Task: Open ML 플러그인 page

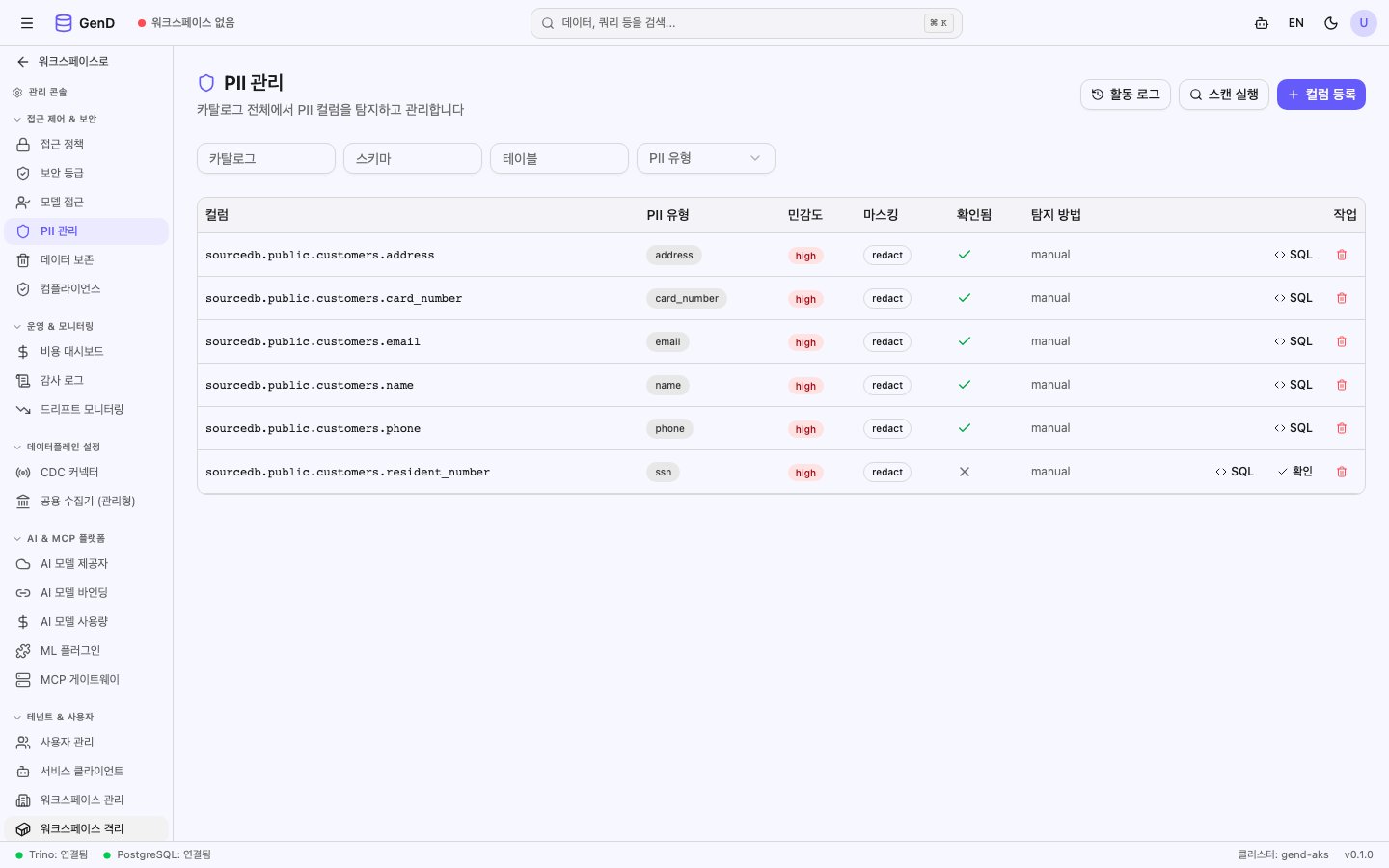Action: pyautogui.click(x=87, y=650)
